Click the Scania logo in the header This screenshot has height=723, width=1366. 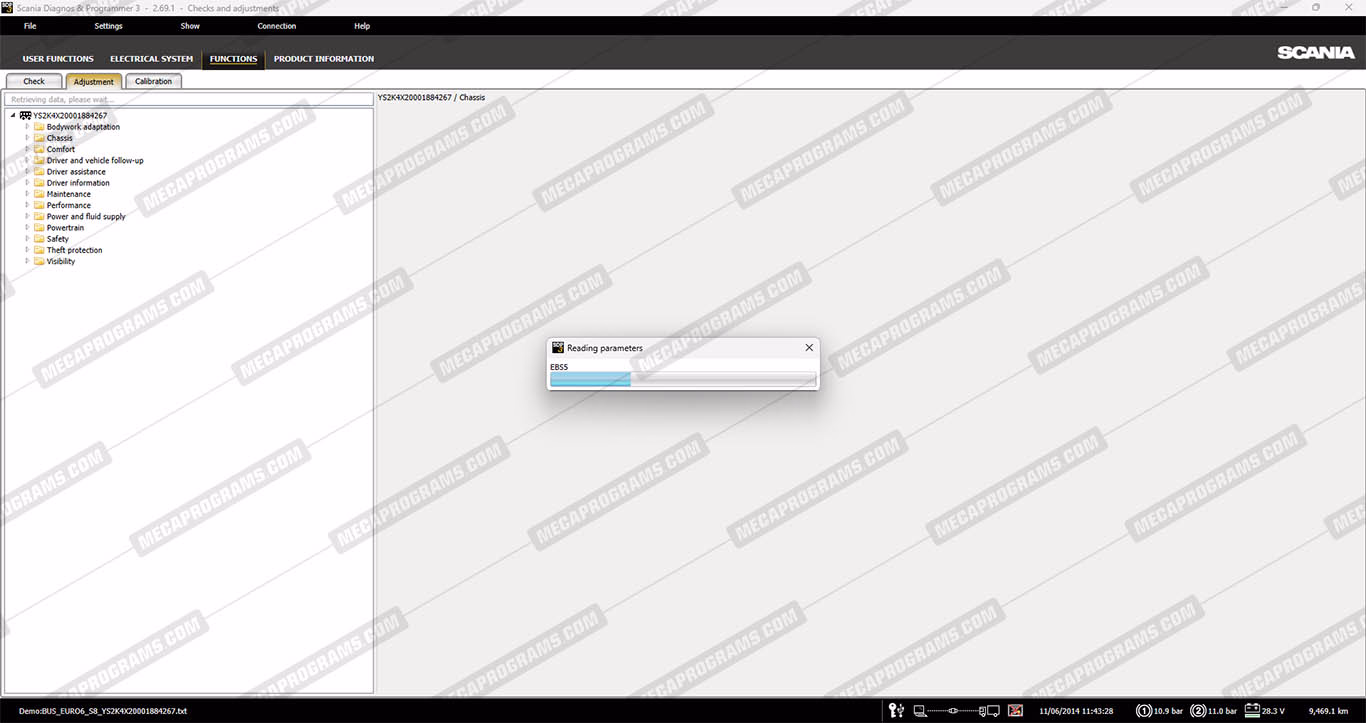click(1315, 53)
